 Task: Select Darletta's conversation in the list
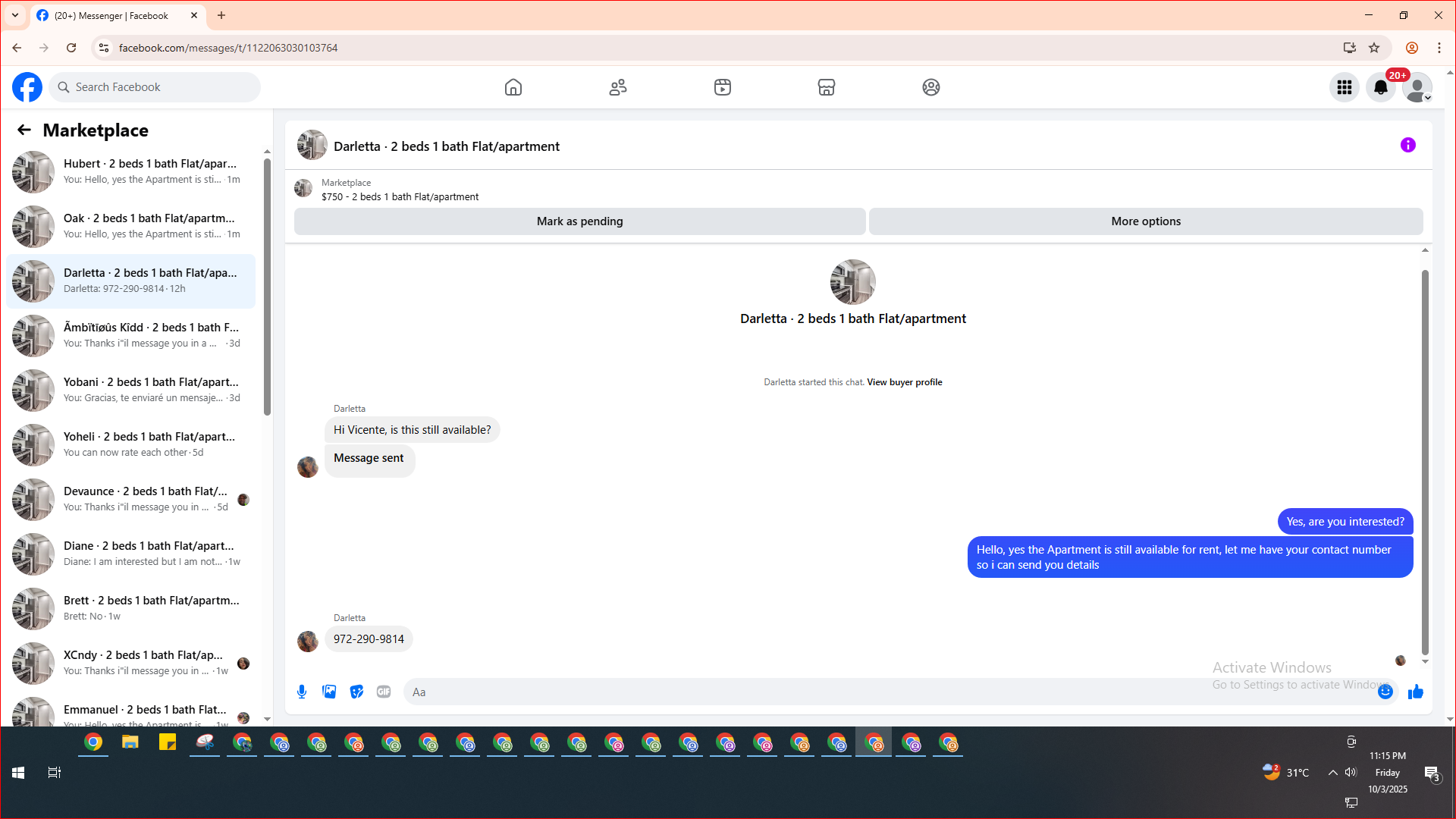(x=130, y=281)
